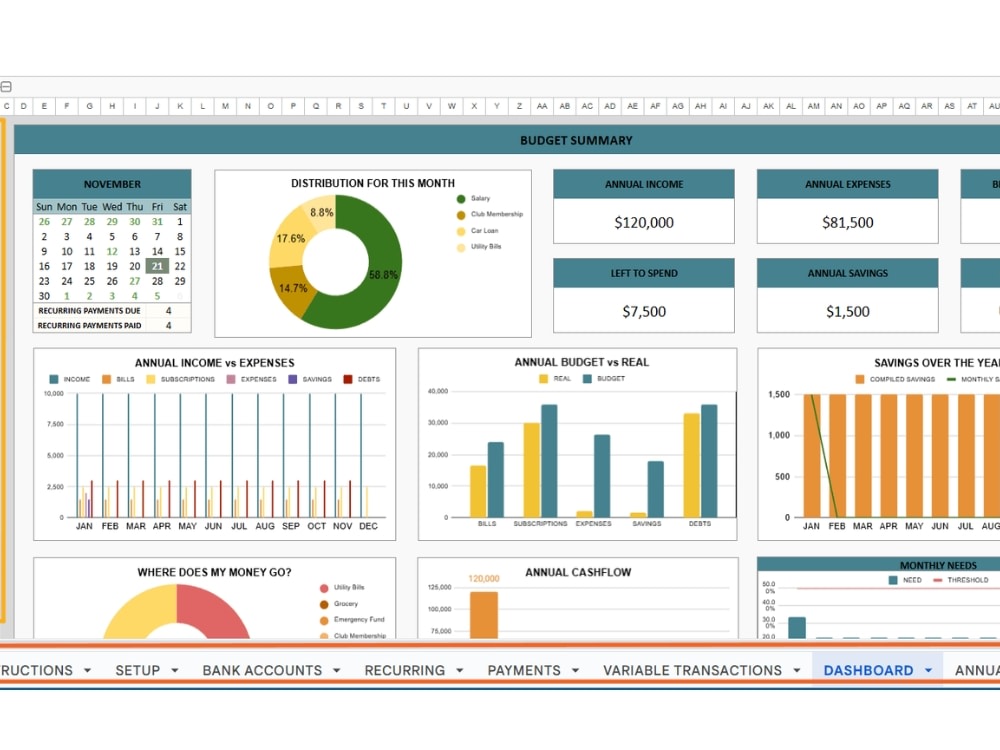Click the teal DEBTS budget bar
Viewport: 1000px width, 750px height.
pos(709,461)
